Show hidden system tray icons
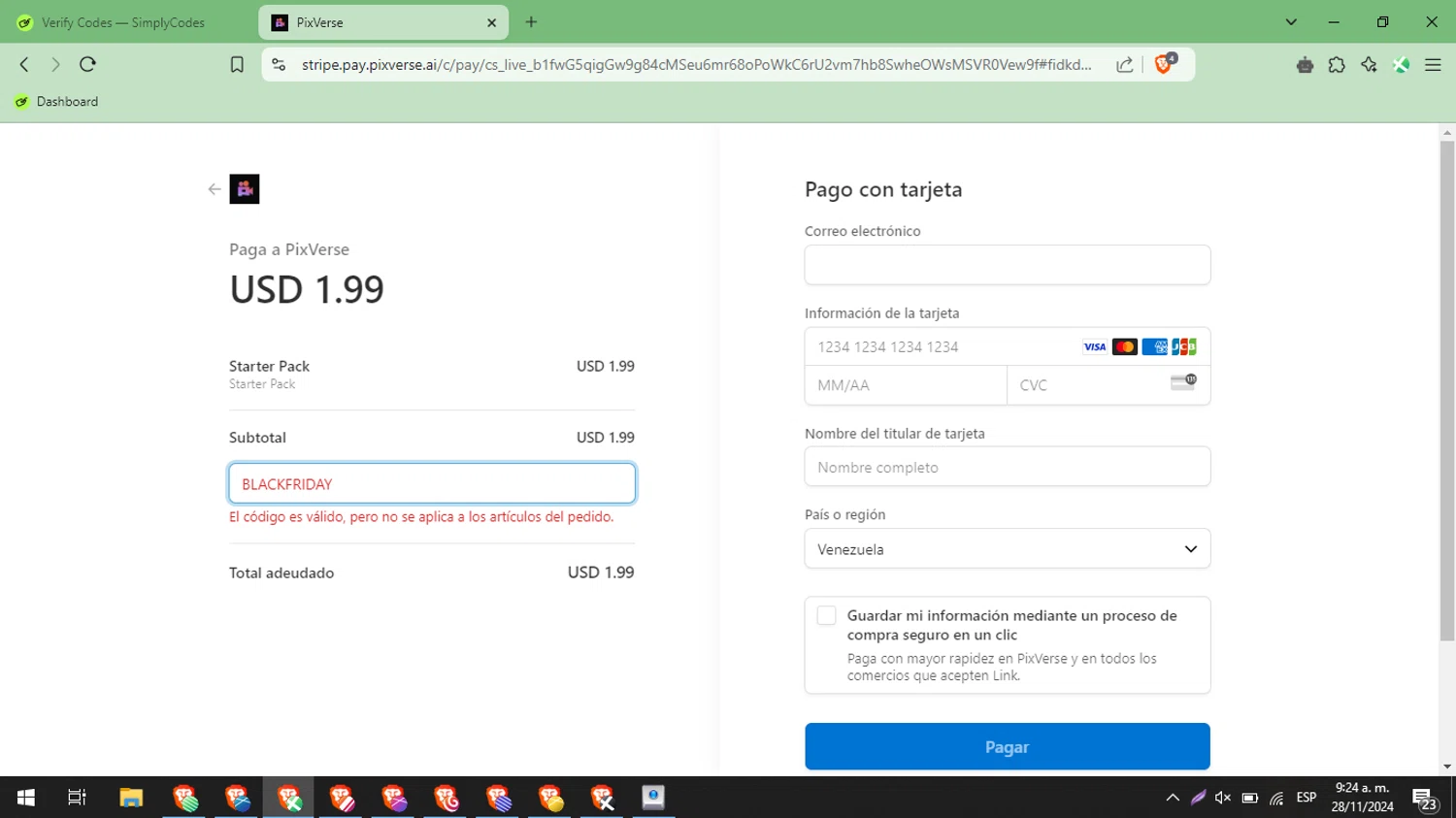Image resolution: width=1456 pixels, height=818 pixels. click(x=1173, y=798)
